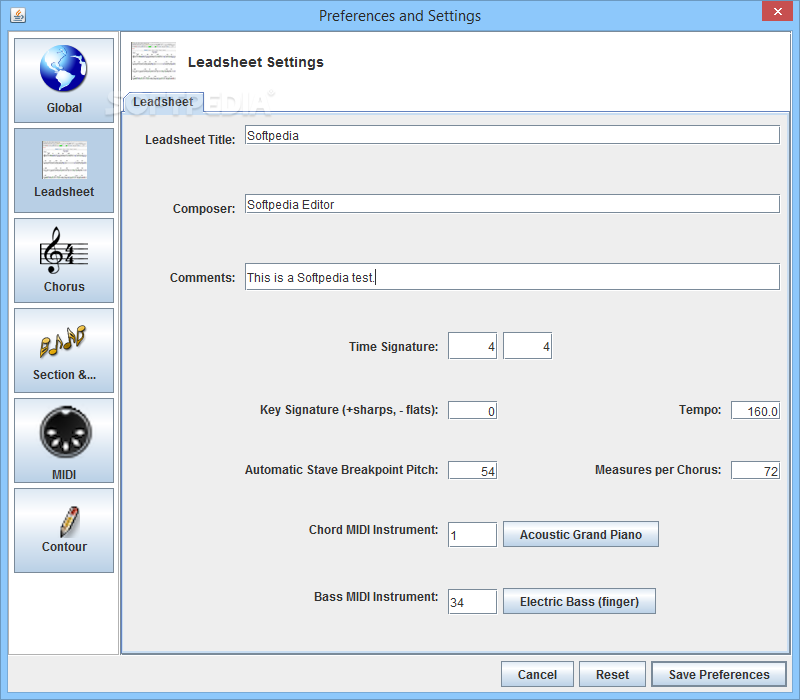Click Save Preferences button
The image size is (800, 700).
click(x=719, y=674)
